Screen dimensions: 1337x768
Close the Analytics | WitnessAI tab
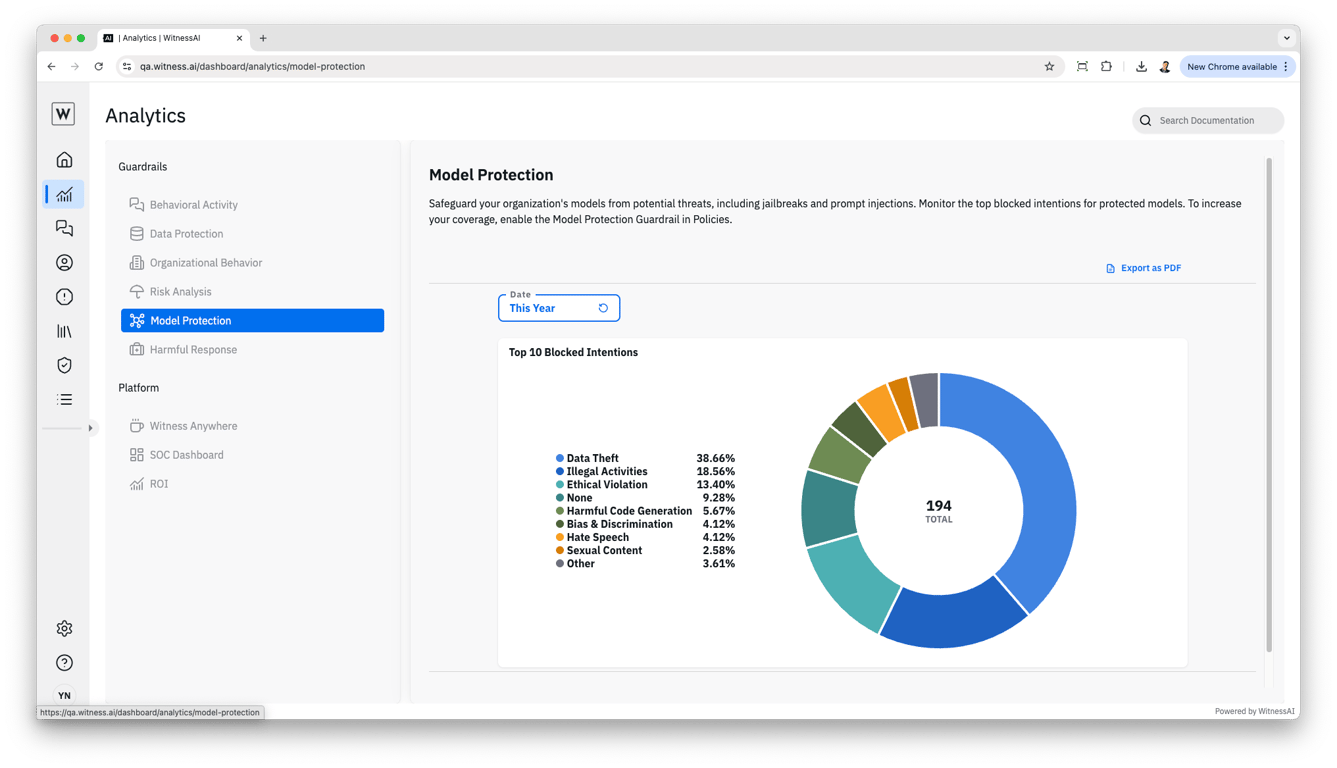click(x=239, y=38)
